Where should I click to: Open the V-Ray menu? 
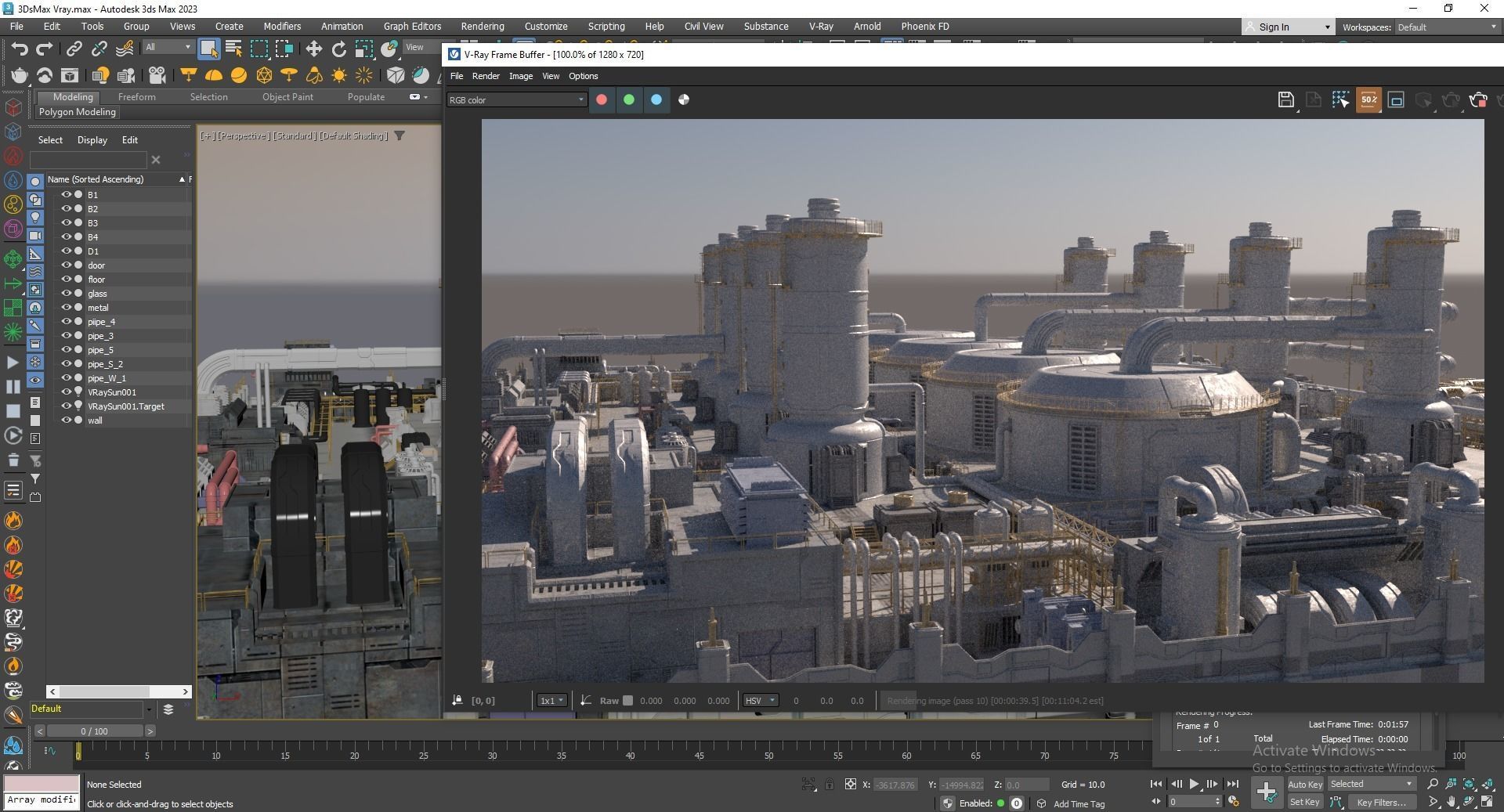[821, 27]
